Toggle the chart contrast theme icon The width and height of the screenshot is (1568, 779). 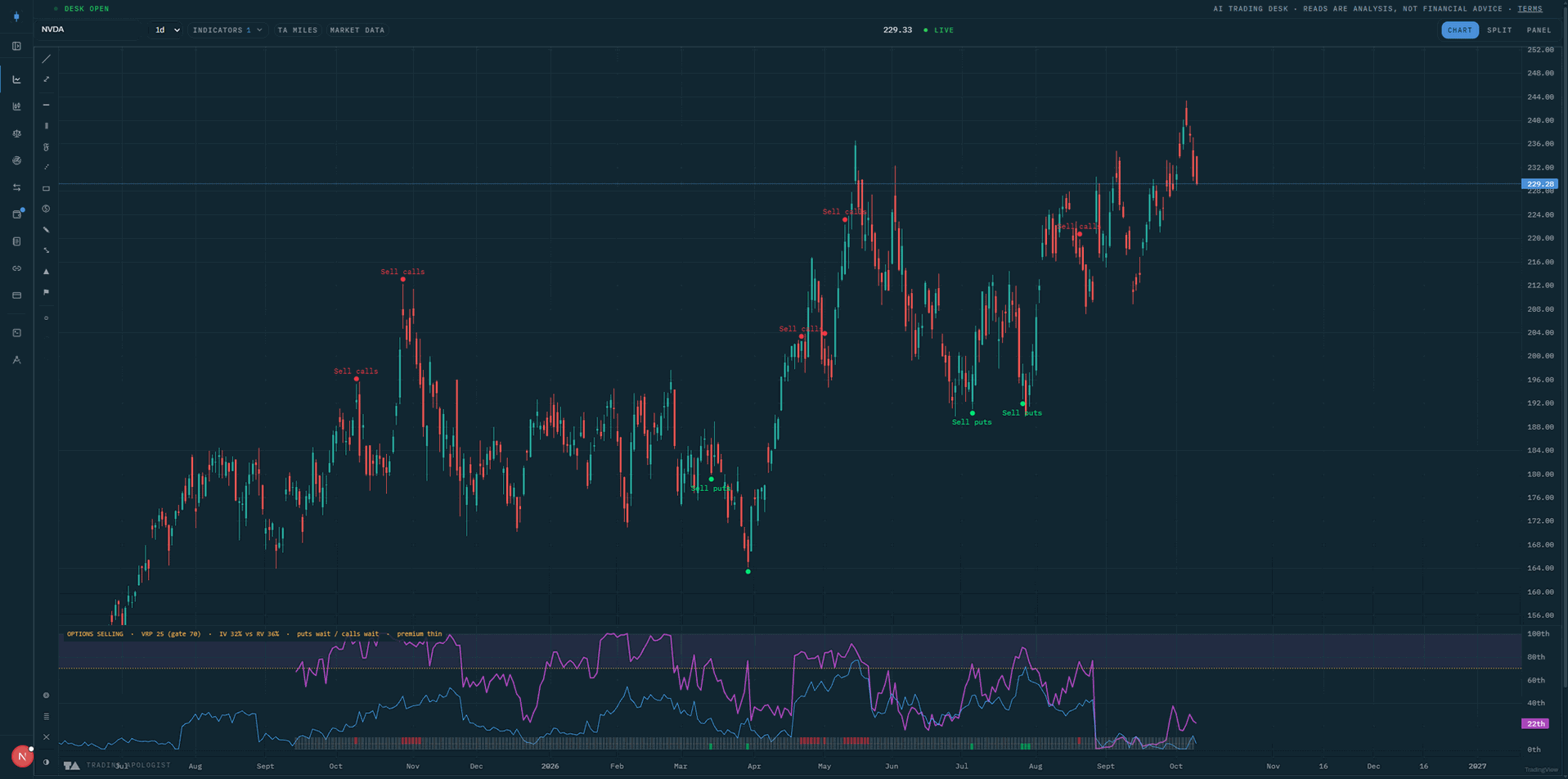click(x=46, y=762)
